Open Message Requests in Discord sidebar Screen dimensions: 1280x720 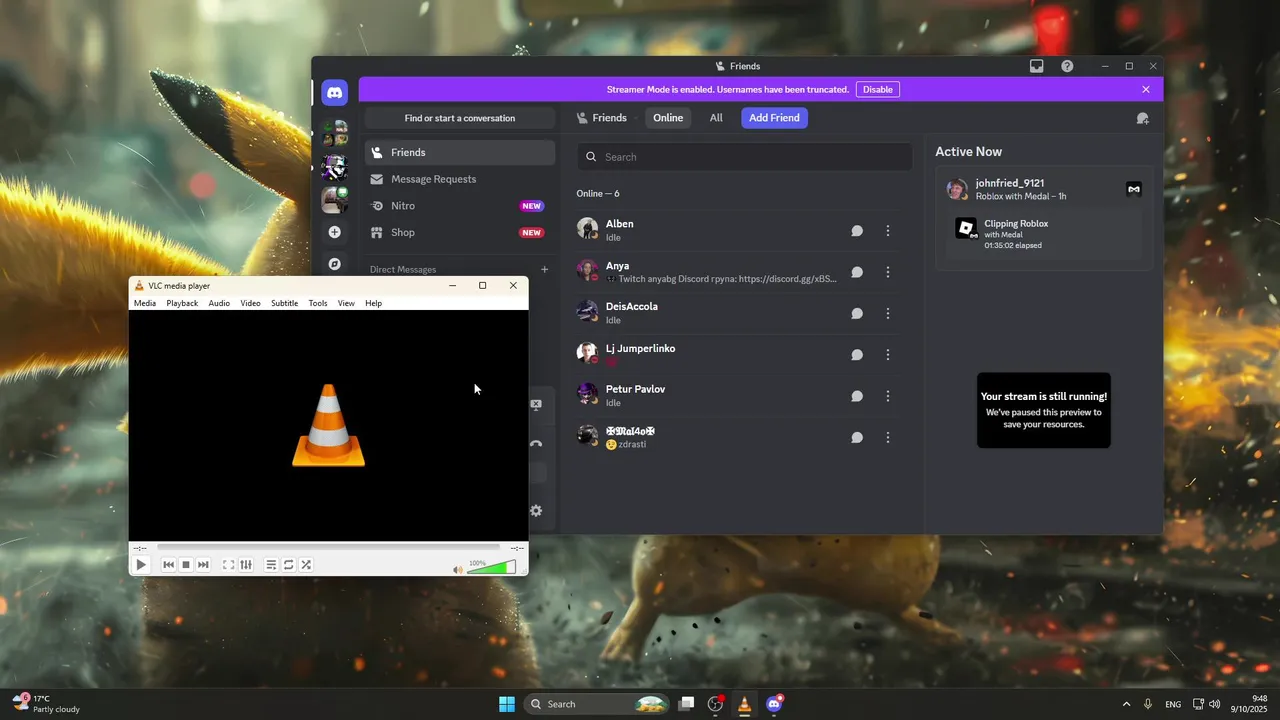coord(459,179)
